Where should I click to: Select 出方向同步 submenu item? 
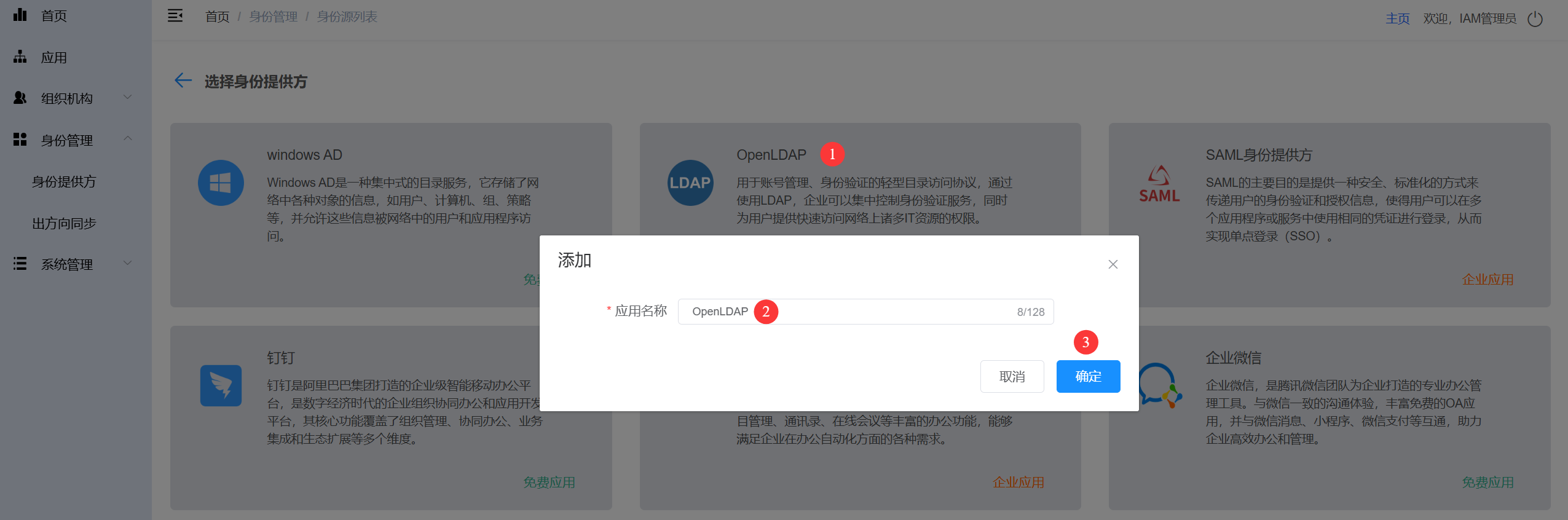pyautogui.click(x=64, y=224)
